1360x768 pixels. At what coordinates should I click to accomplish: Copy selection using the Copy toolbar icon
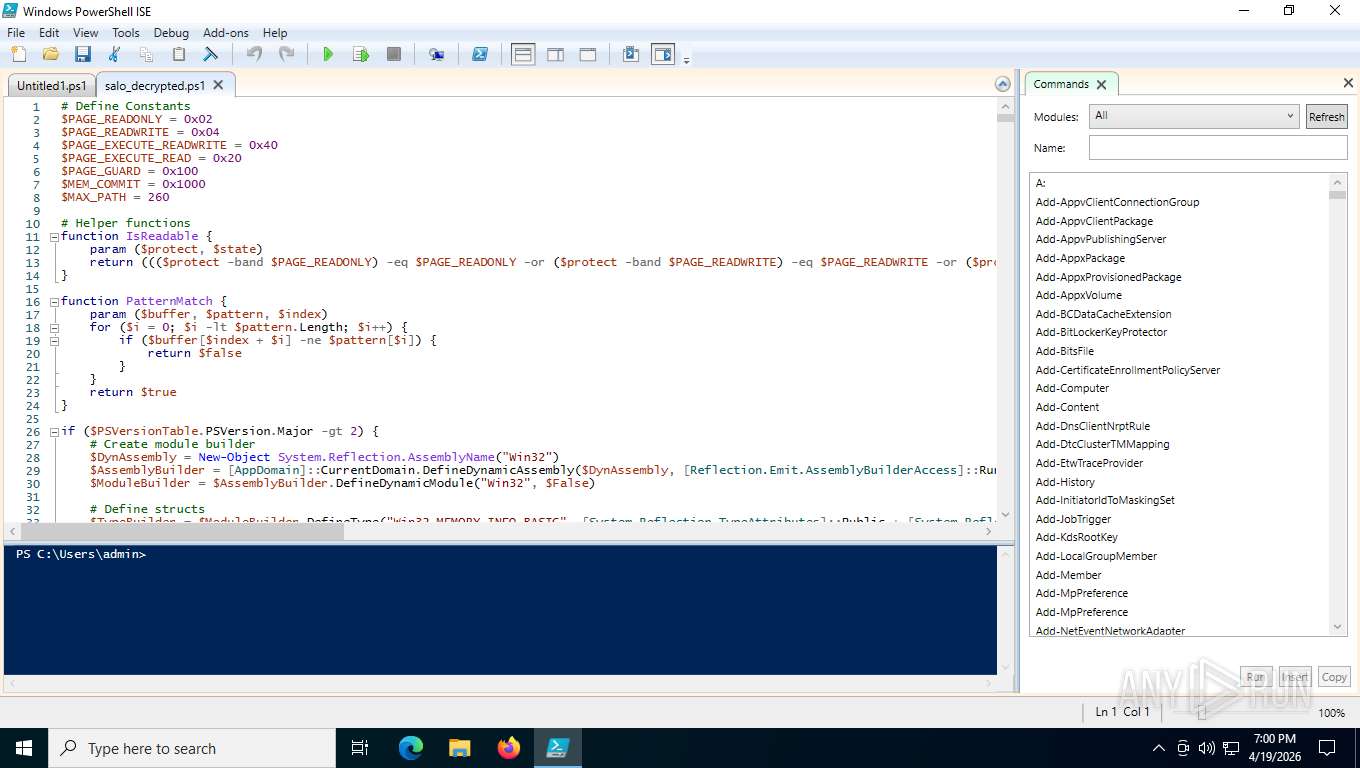coord(146,54)
